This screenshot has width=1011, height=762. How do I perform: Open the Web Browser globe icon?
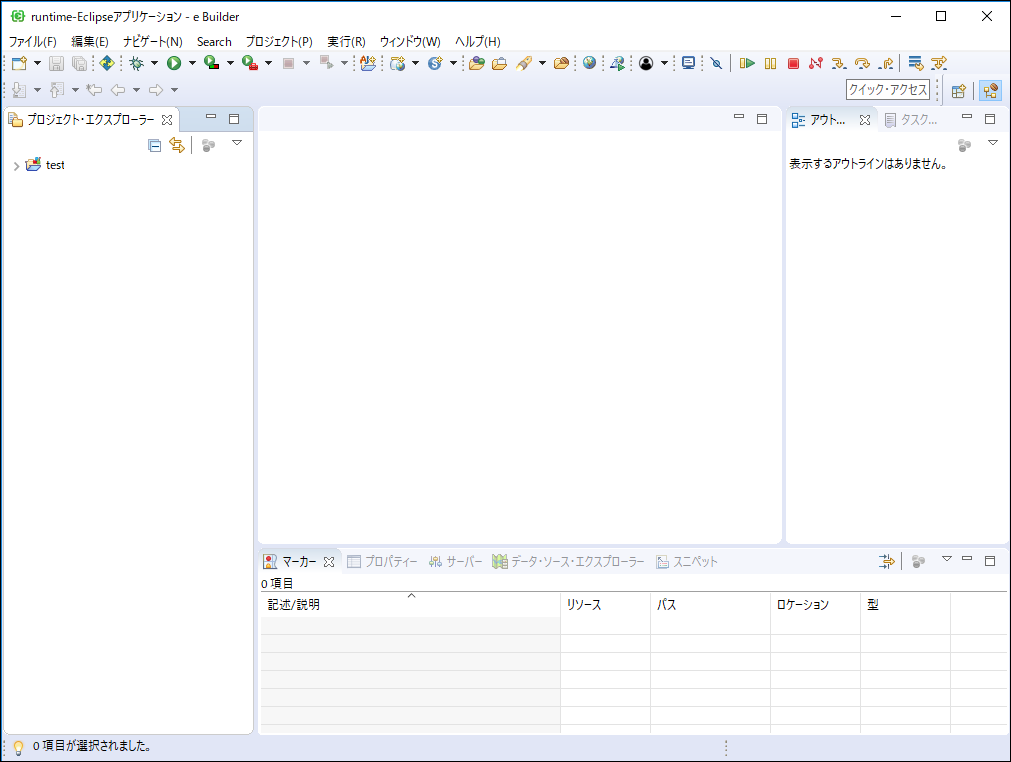coord(589,63)
